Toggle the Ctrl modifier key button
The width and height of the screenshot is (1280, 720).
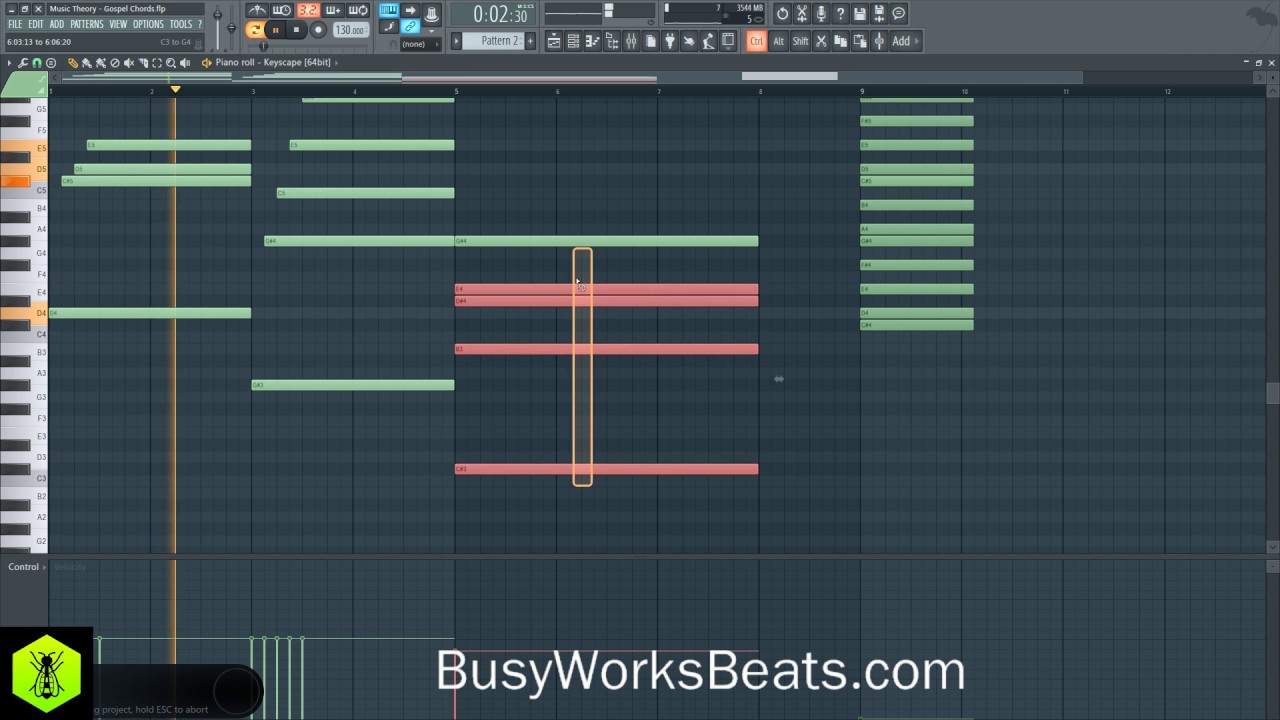pyautogui.click(x=756, y=41)
